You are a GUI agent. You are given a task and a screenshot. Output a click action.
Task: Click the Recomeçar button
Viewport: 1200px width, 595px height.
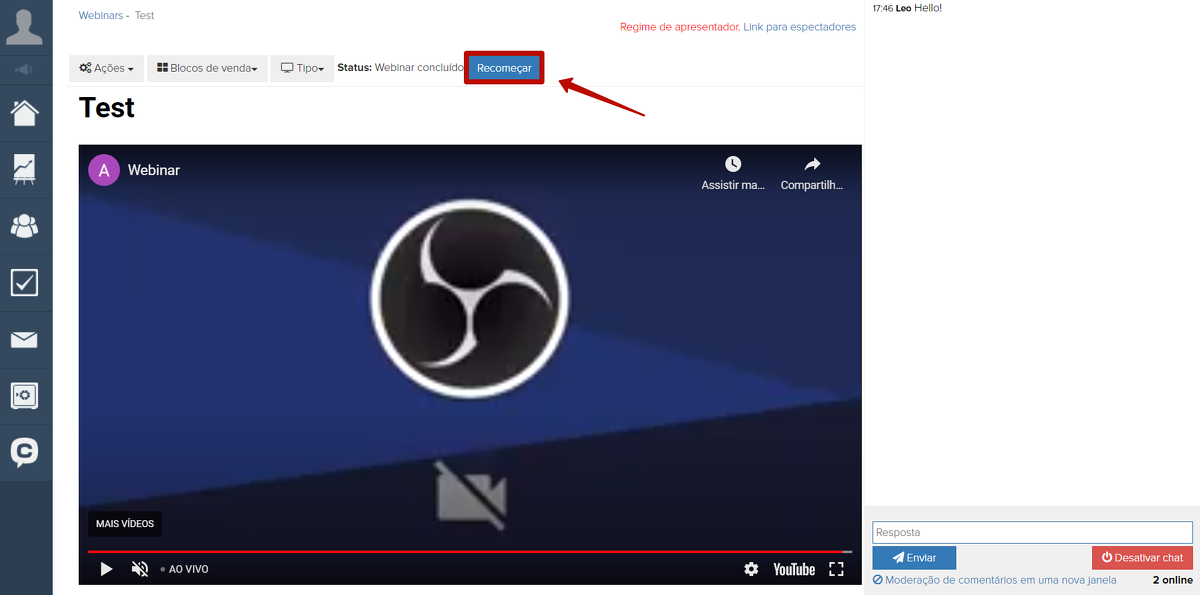[504, 68]
